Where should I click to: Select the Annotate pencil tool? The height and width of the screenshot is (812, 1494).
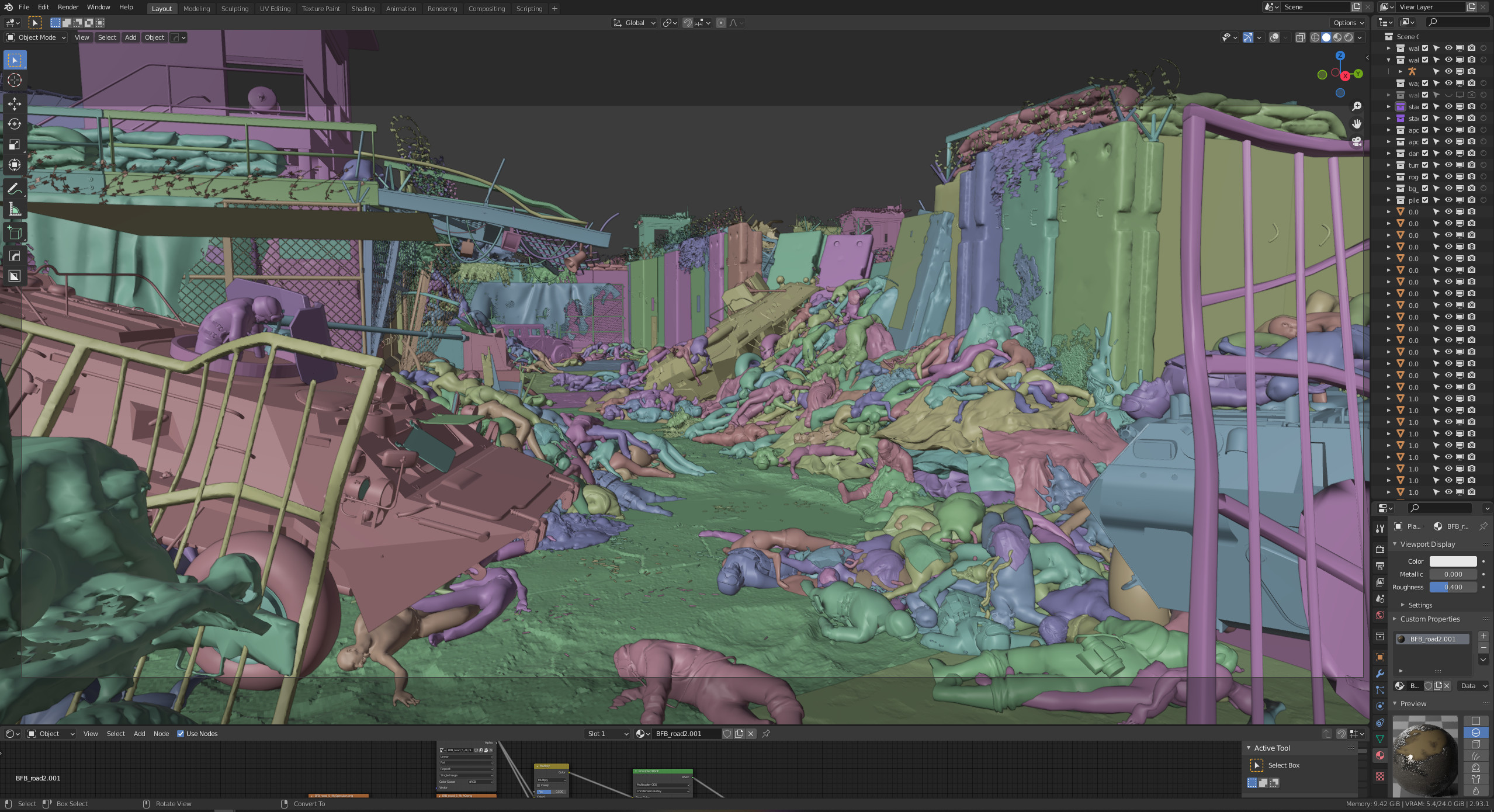pyautogui.click(x=15, y=189)
